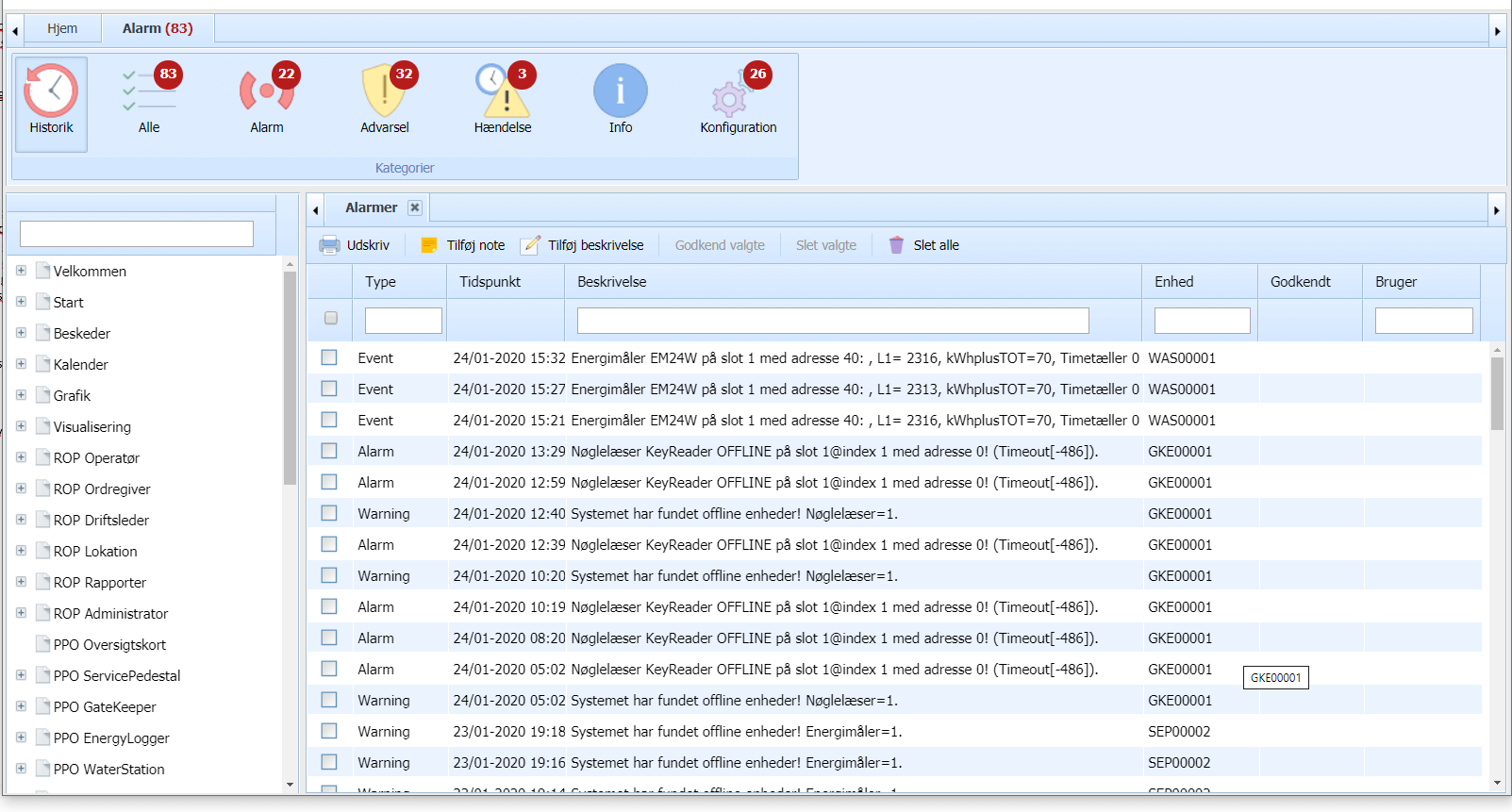This screenshot has width=1512, height=812.
Task: Check the Event 15:21 row checkbox
Action: click(329, 420)
